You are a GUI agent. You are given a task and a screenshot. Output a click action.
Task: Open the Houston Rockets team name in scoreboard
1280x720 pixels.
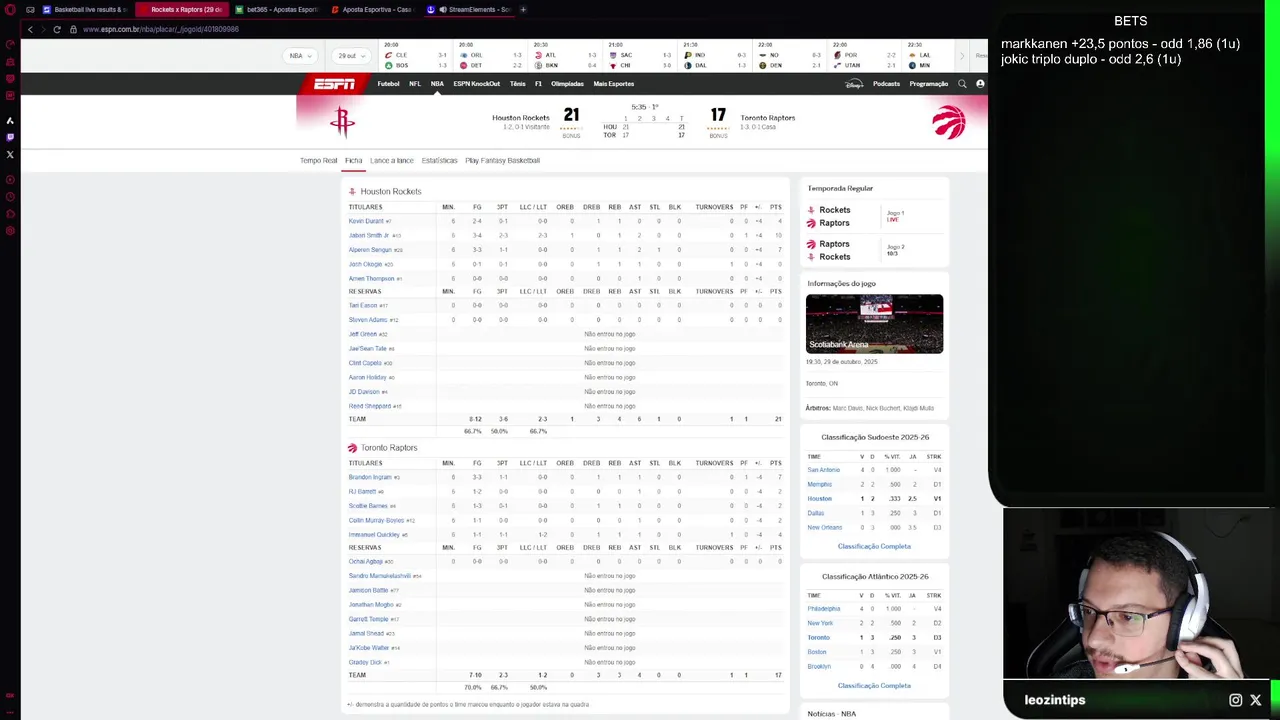[x=520, y=118]
